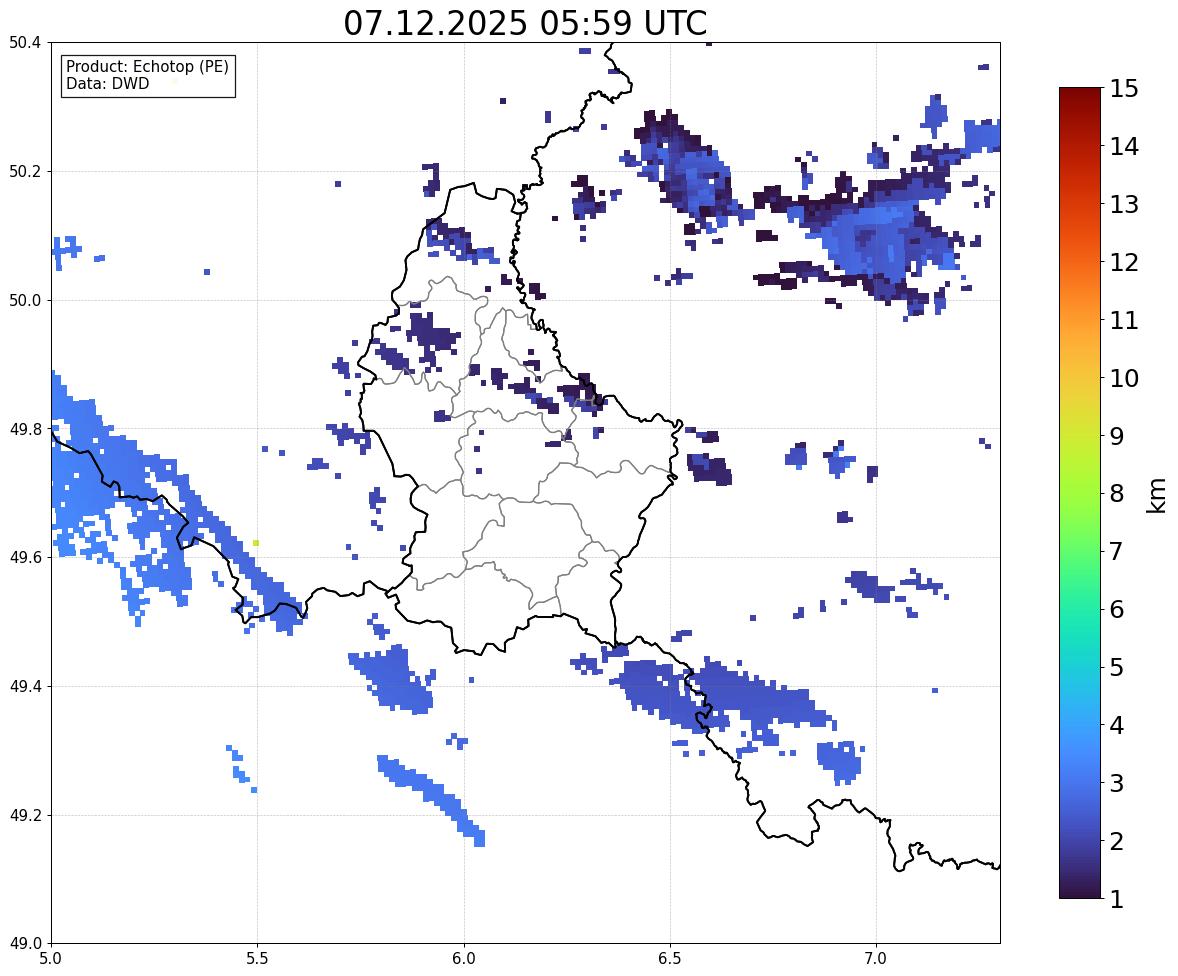Click the x-axis tick label "5.5"

click(257, 959)
